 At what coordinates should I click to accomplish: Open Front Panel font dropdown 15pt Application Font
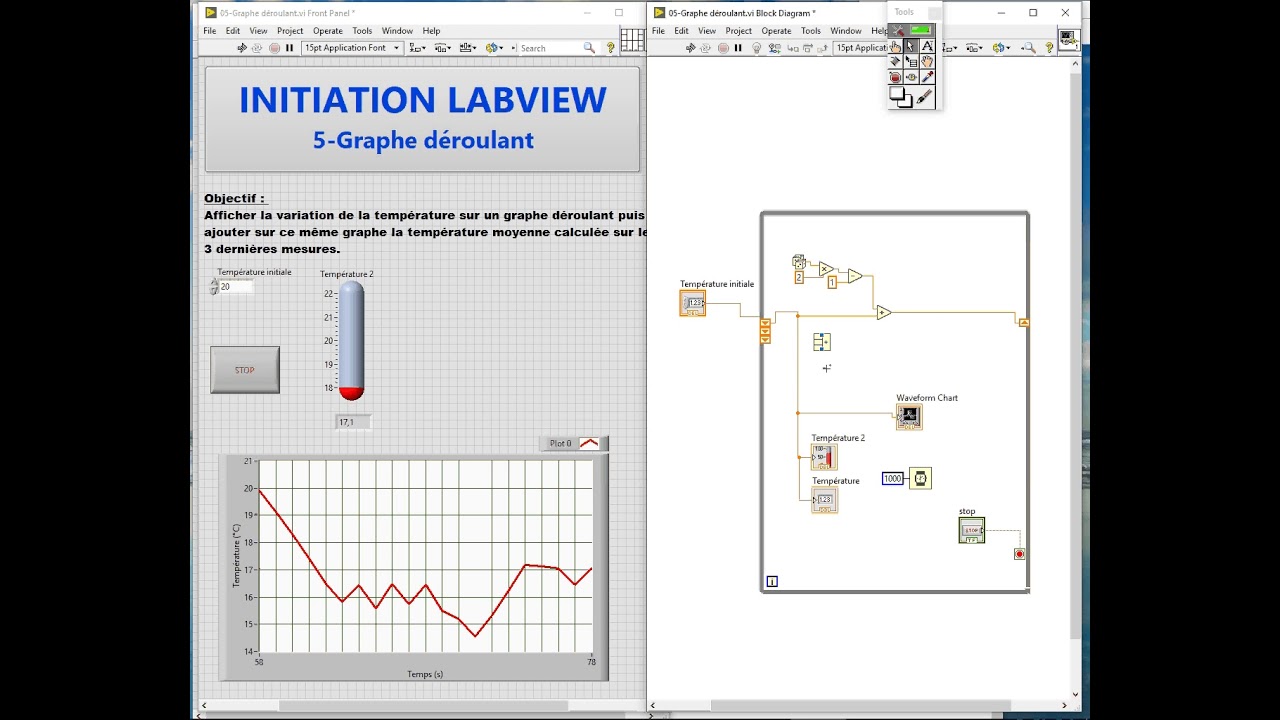[x=352, y=48]
